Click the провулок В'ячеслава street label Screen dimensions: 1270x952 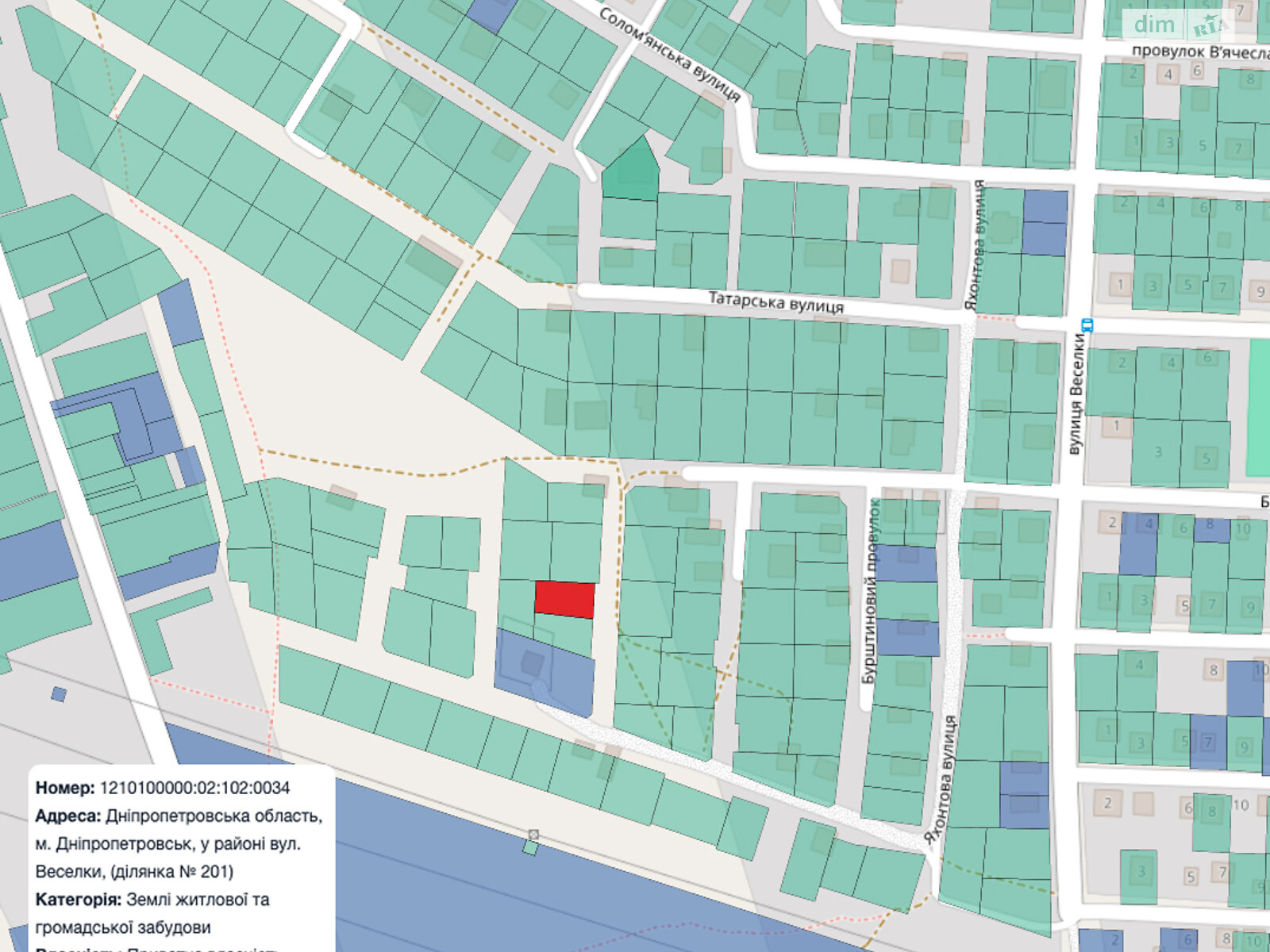(1199, 52)
